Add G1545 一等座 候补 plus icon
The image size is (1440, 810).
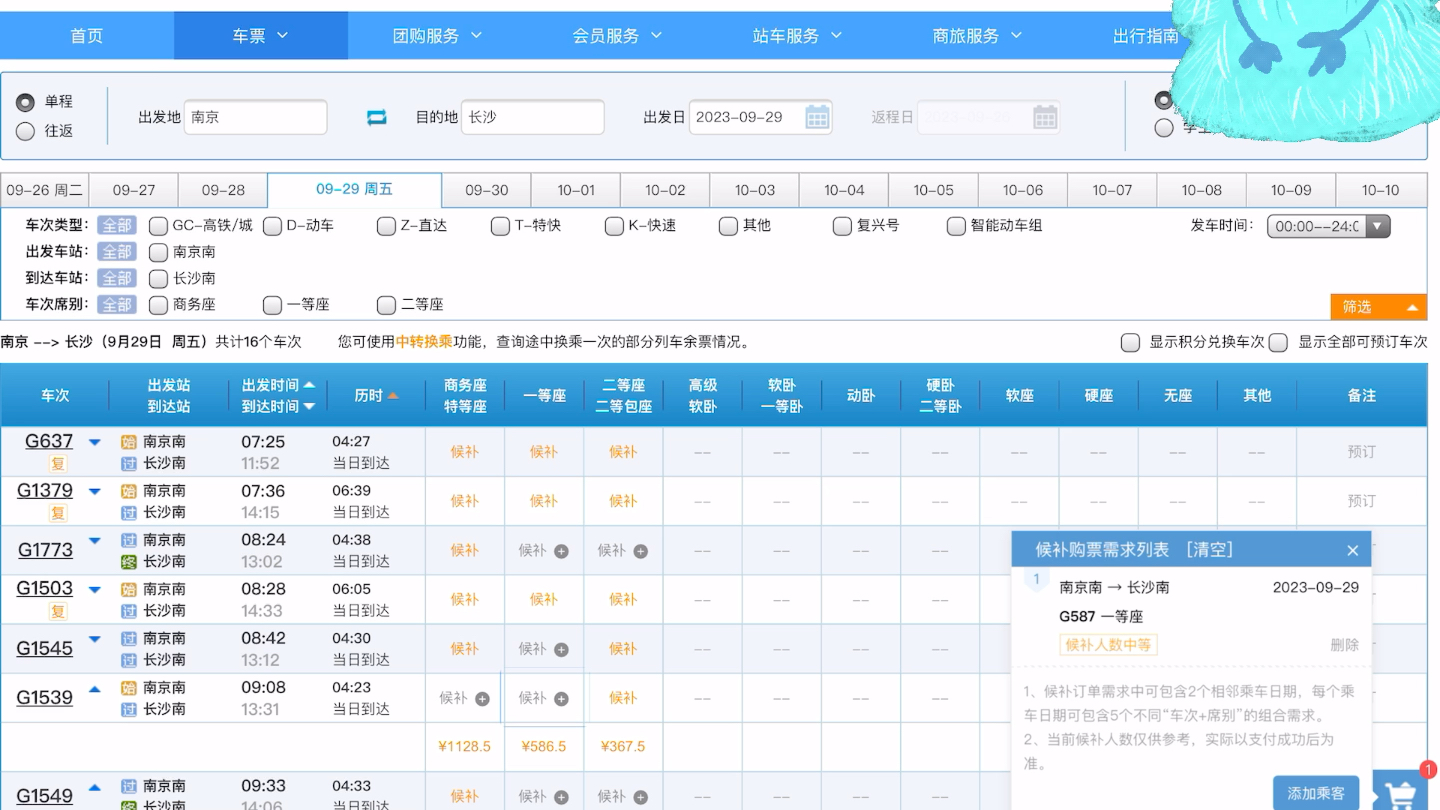pyautogui.click(x=561, y=650)
